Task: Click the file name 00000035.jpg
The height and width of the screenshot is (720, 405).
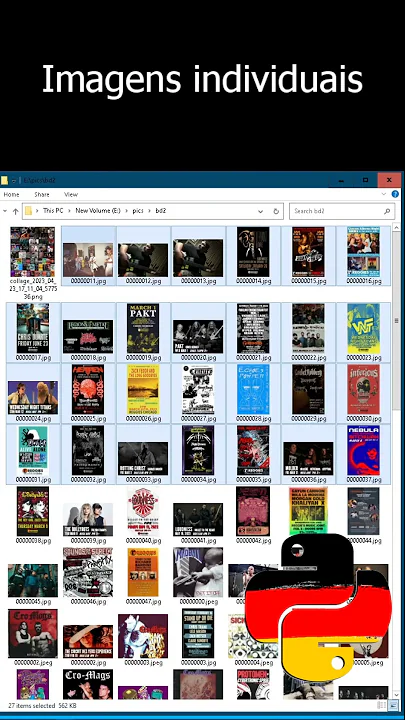Action: 253,480
